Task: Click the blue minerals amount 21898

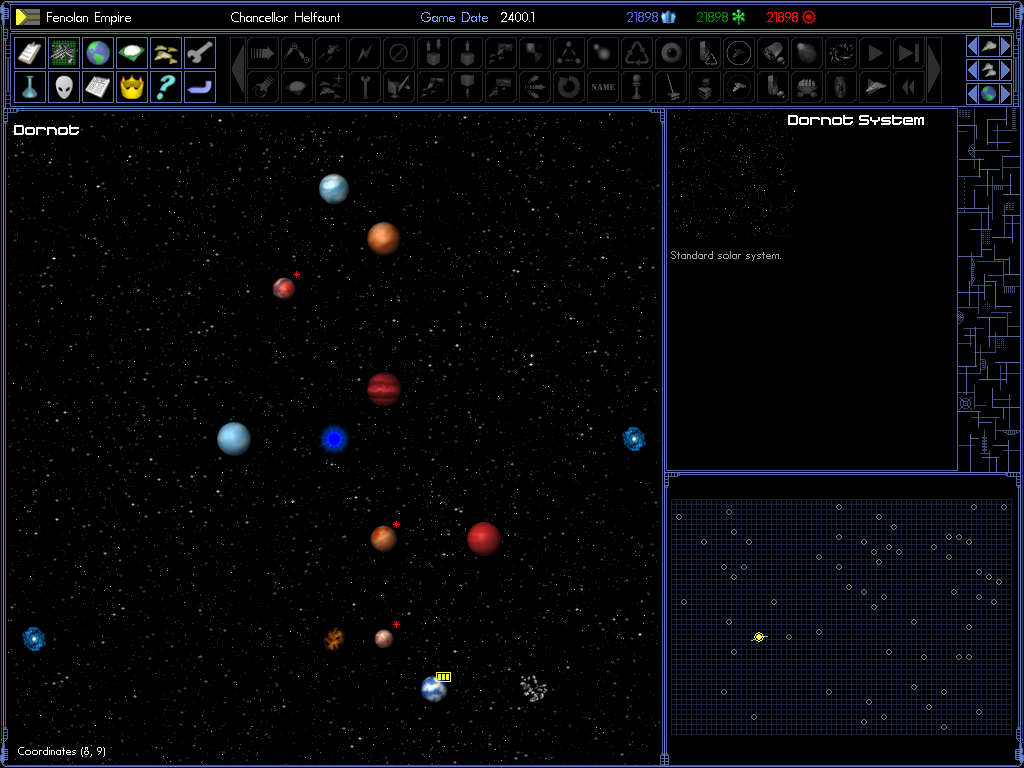Action: tap(642, 18)
